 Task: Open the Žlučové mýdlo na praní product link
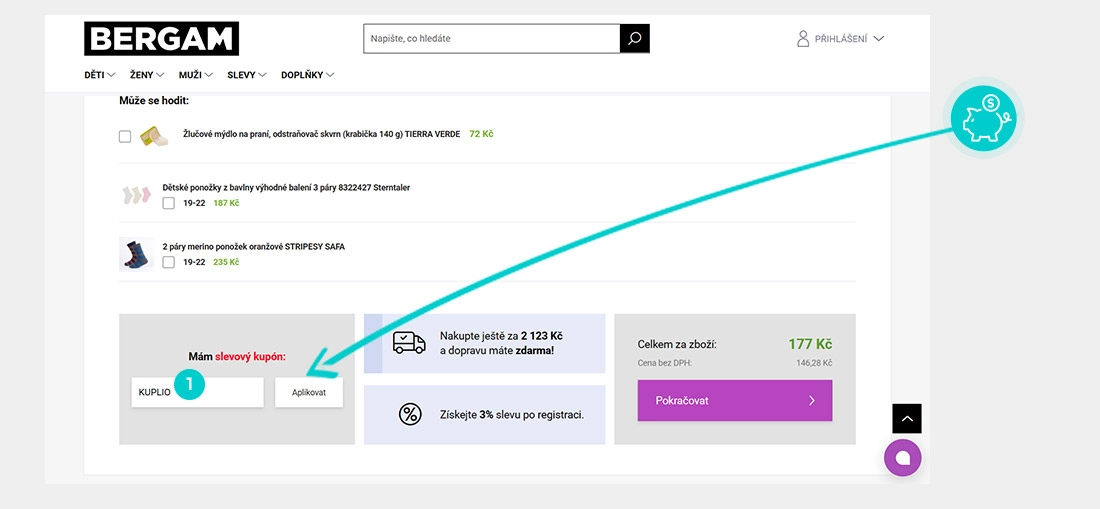point(321,133)
